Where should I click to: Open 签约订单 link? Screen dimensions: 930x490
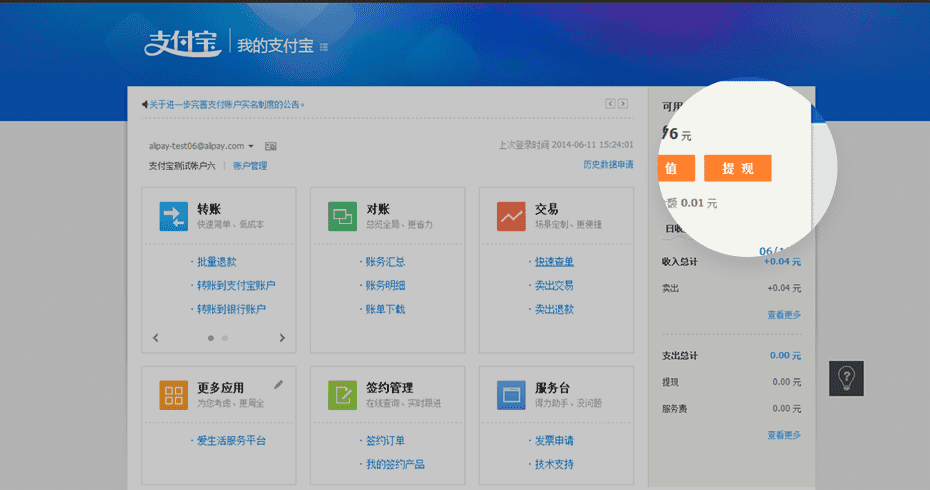(x=385, y=441)
